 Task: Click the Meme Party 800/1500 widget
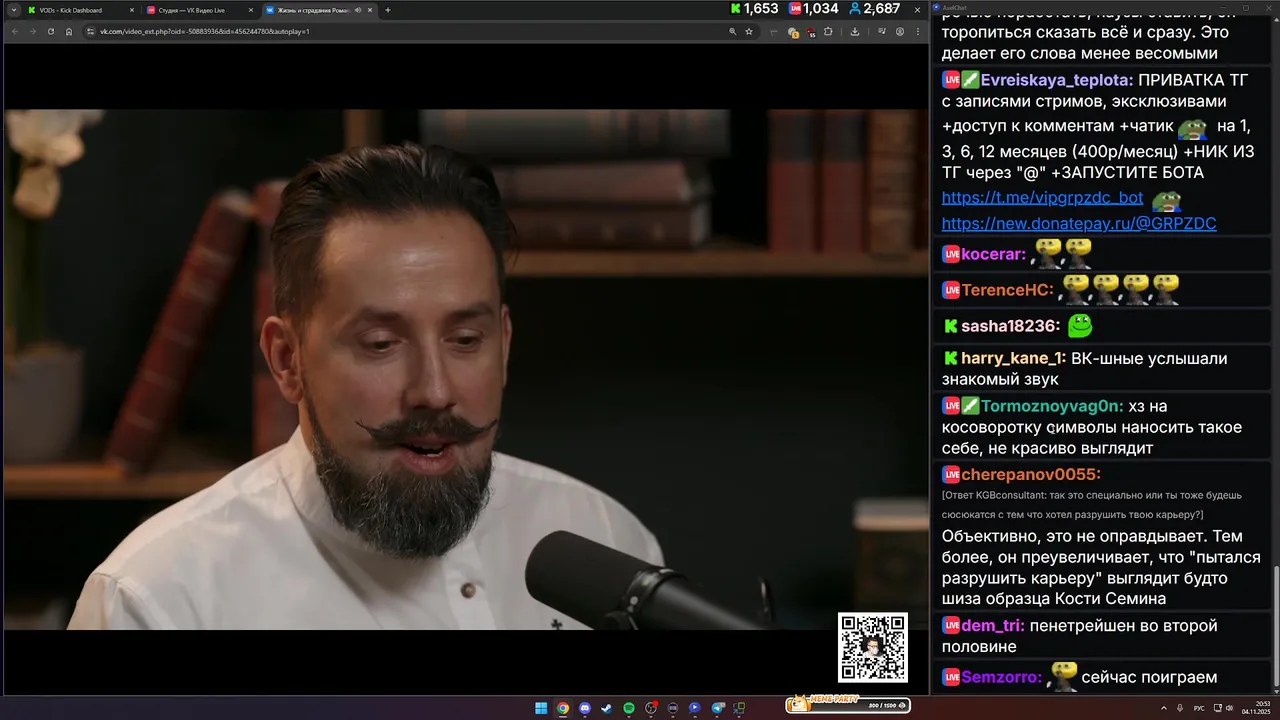pos(848,705)
